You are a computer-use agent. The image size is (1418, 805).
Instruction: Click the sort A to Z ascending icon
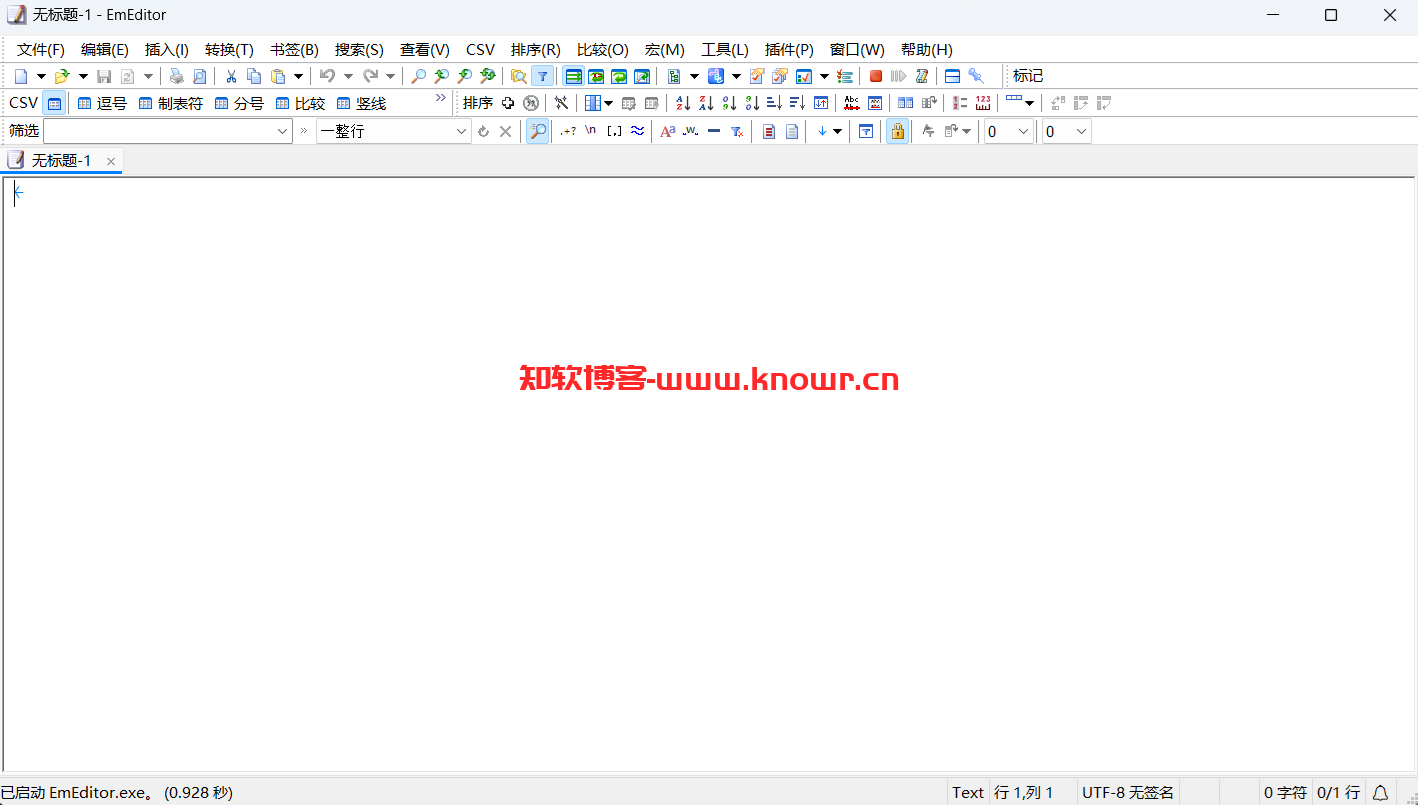pos(683,103)
